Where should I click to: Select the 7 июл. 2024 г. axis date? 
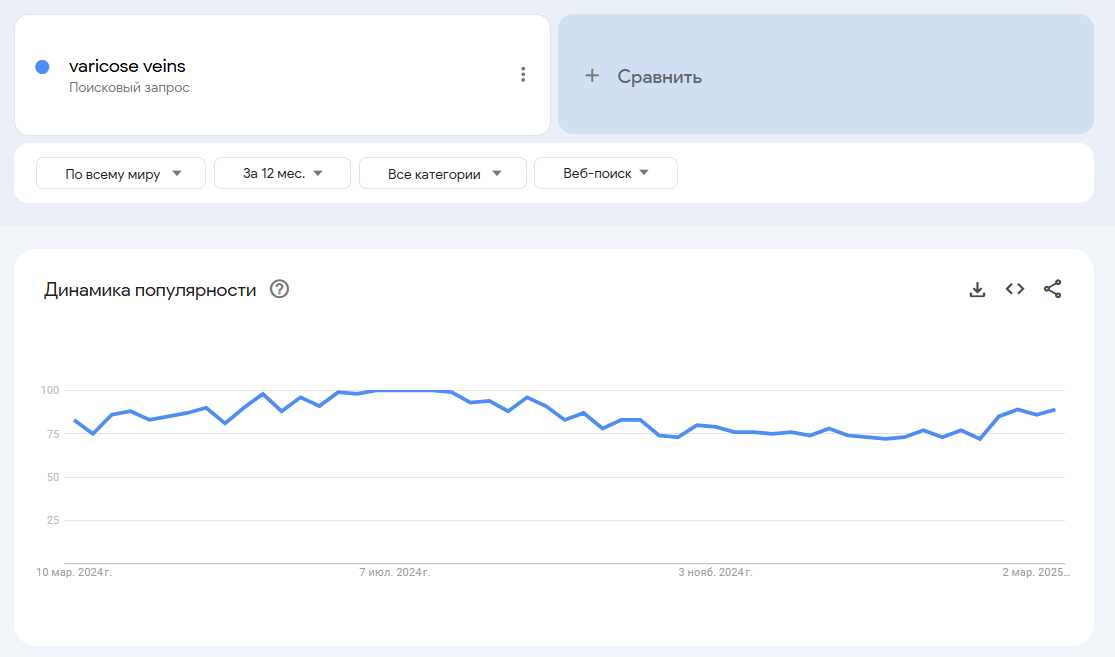[395, 572]
